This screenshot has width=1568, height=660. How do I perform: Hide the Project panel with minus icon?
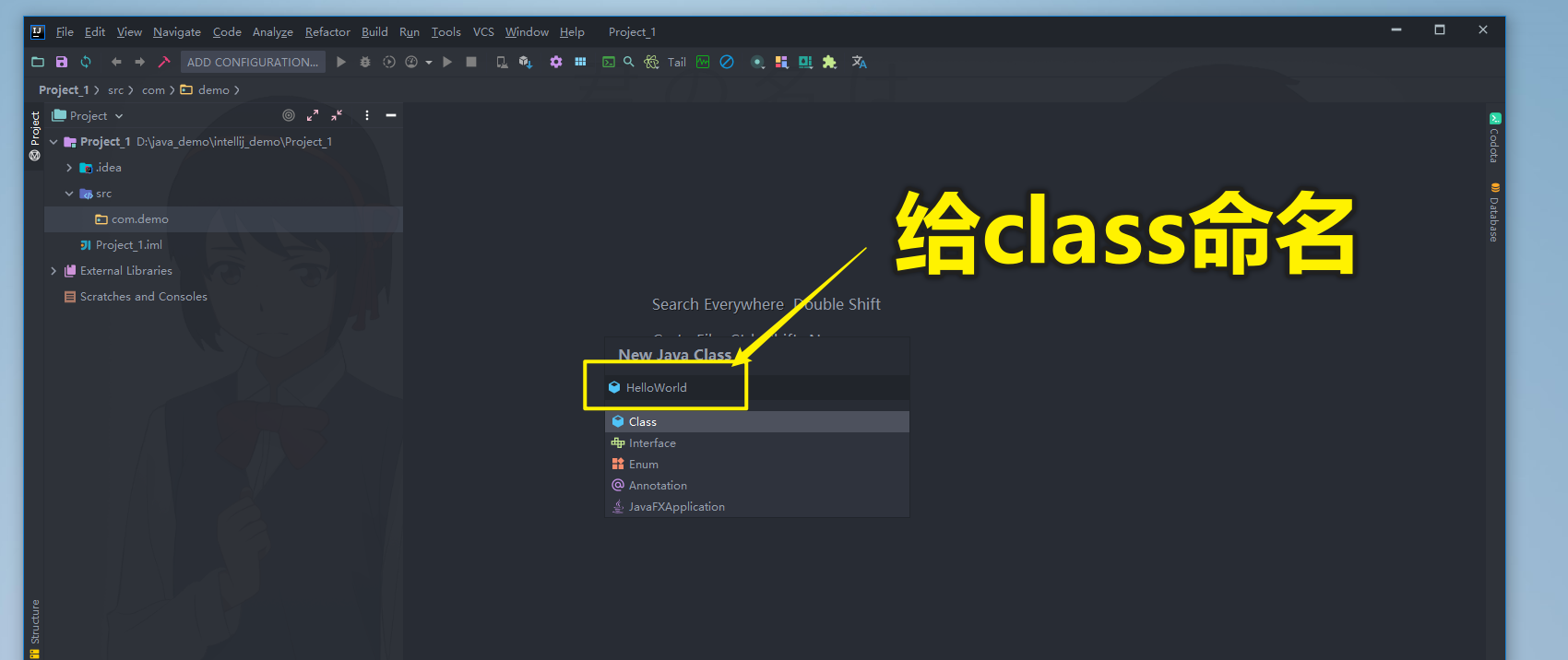[391, 115]
